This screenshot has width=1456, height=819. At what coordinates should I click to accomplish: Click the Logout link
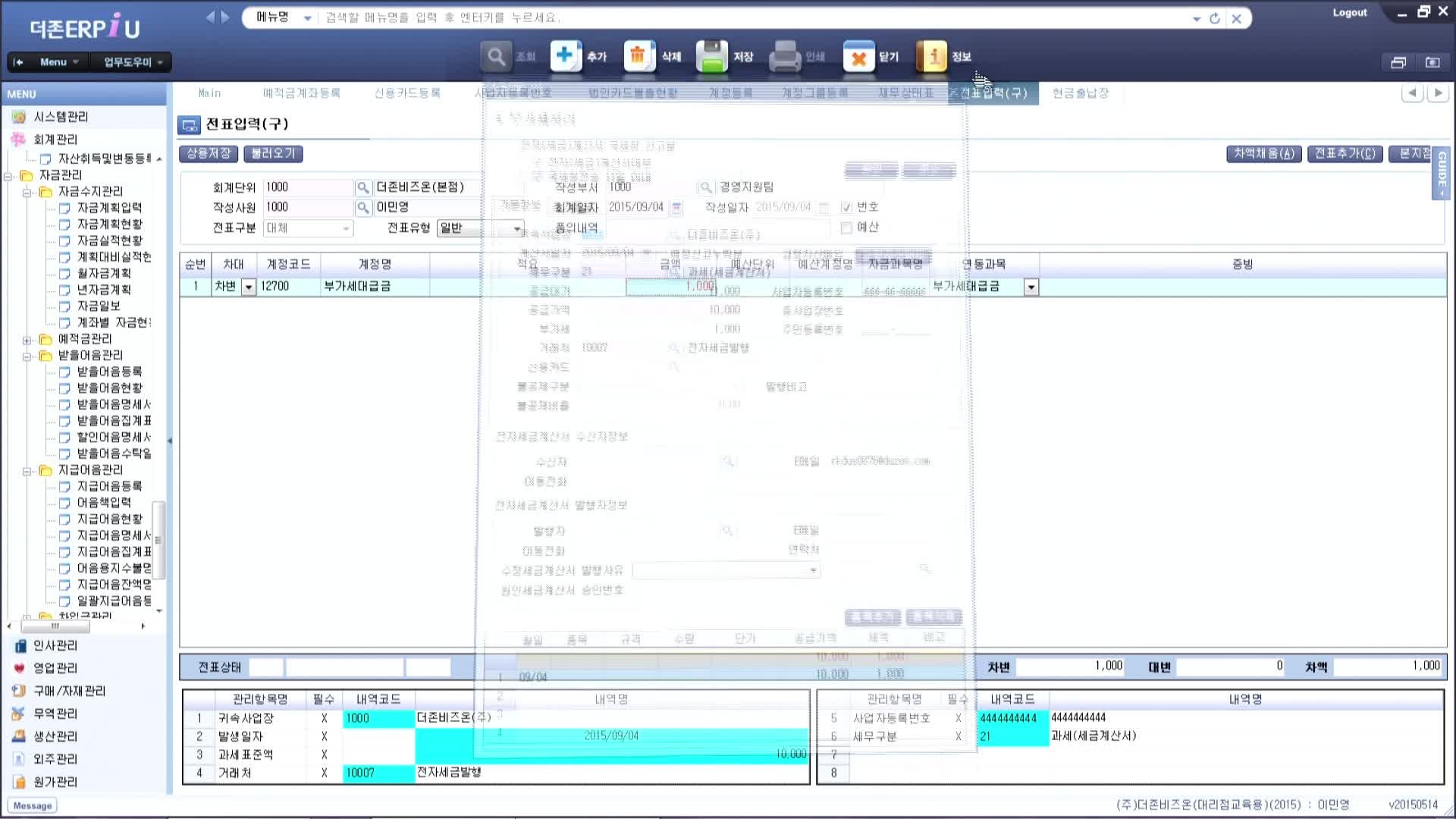click(1350, 13)
